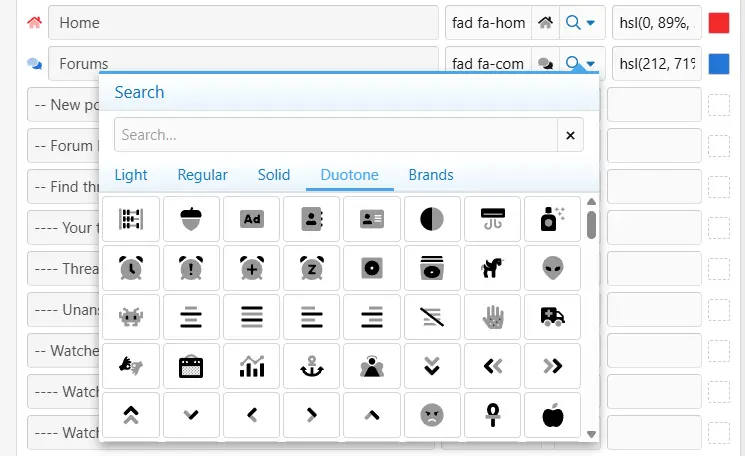
Task: Choose the single angle left icon
Action: point(251,415)
